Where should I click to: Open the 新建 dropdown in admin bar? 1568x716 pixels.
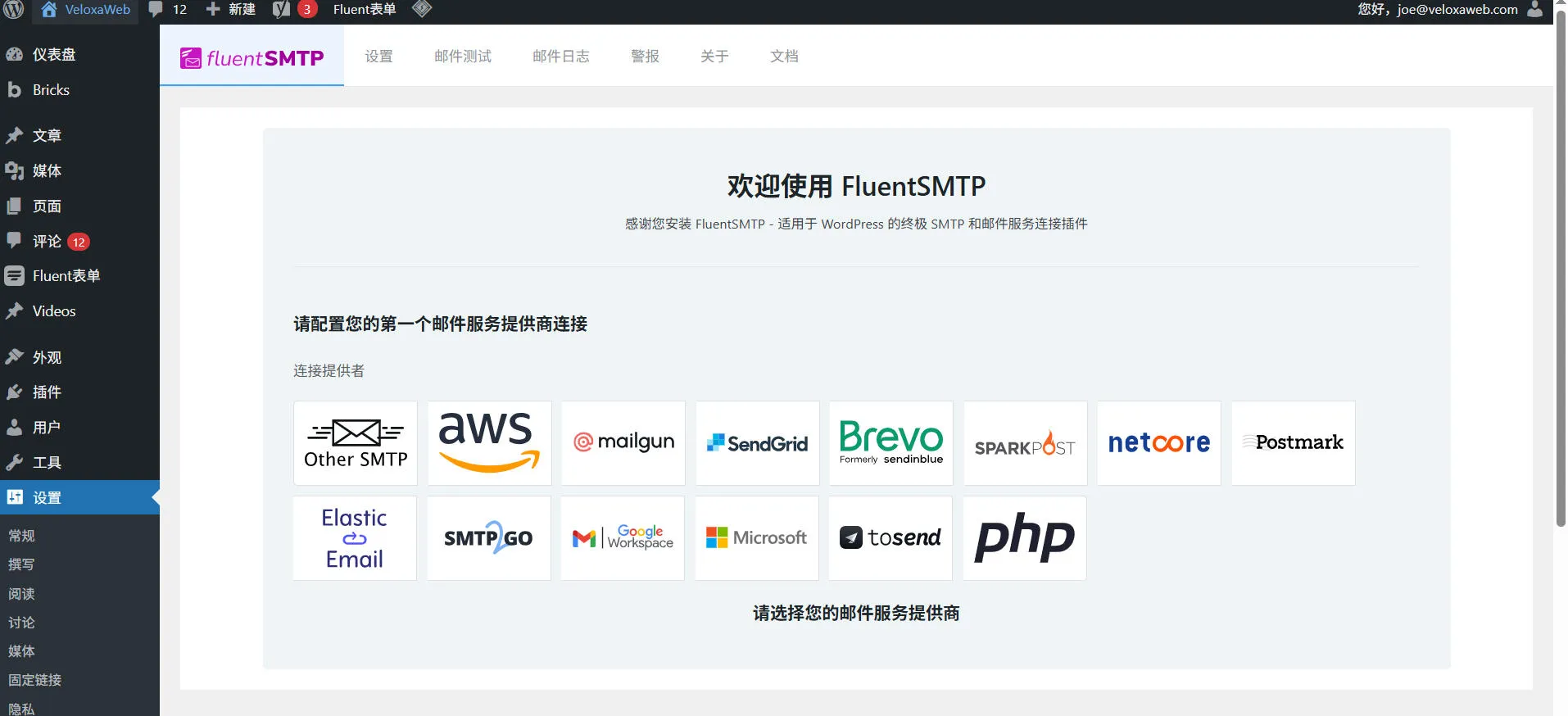click(x=231, y=10)
